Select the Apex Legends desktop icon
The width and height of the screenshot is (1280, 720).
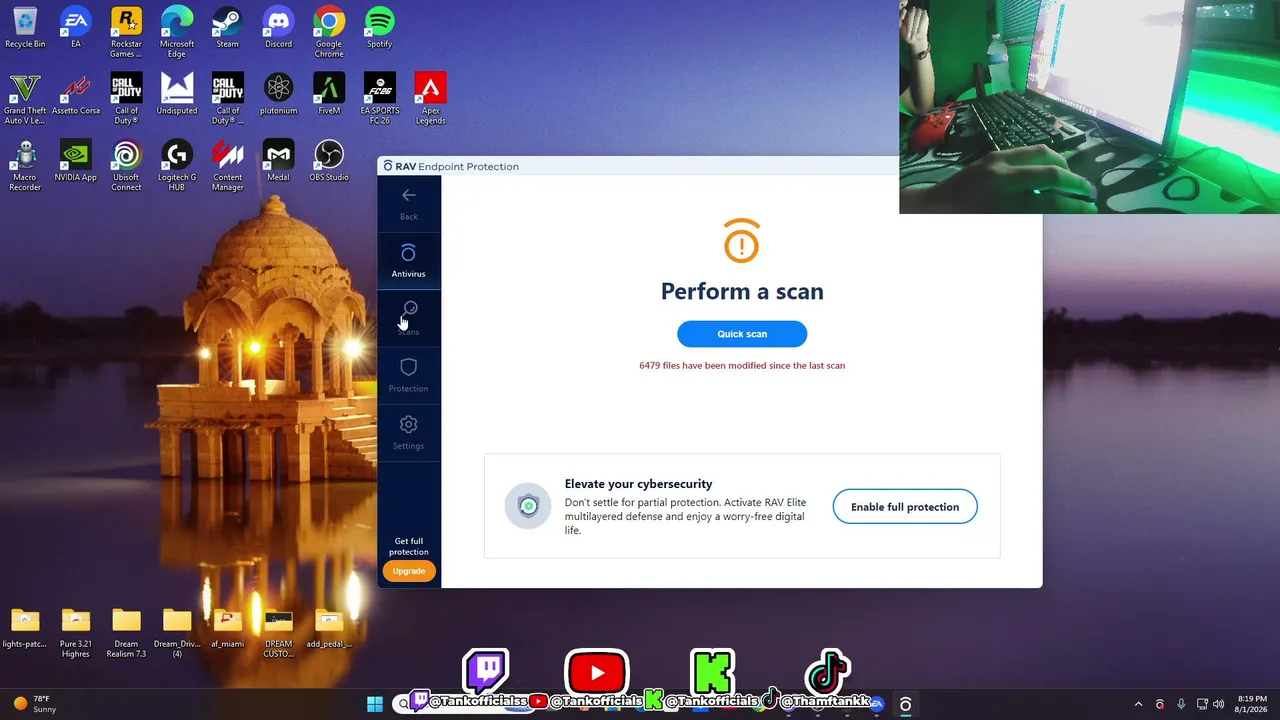[430, 99]
